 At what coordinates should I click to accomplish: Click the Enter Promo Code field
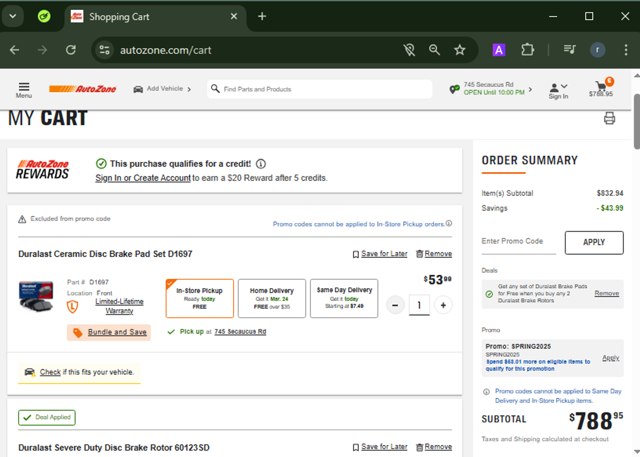coord(518,242)
